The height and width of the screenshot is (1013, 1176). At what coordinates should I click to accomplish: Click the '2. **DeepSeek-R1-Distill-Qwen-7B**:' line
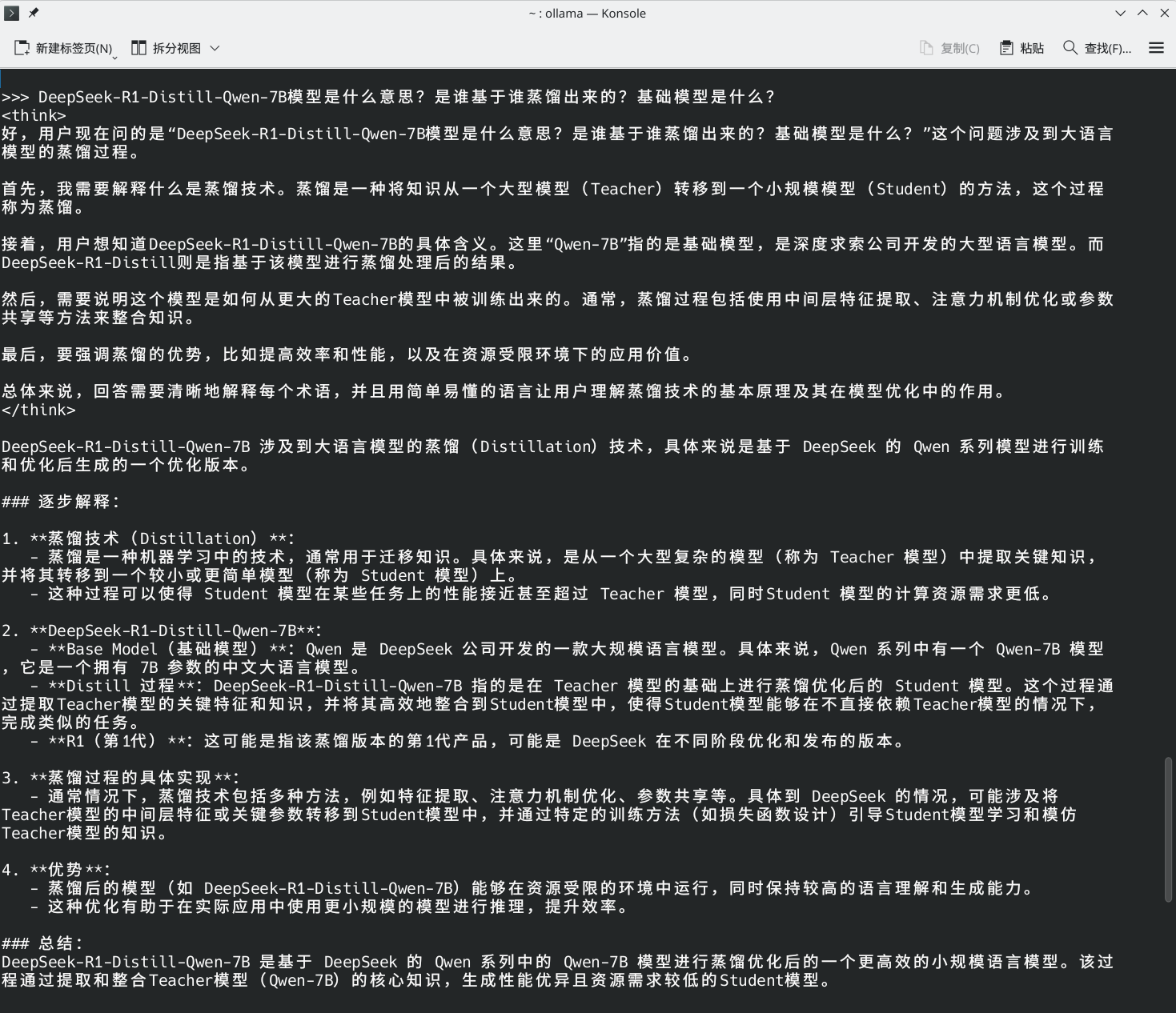click(x=162, y=631)
